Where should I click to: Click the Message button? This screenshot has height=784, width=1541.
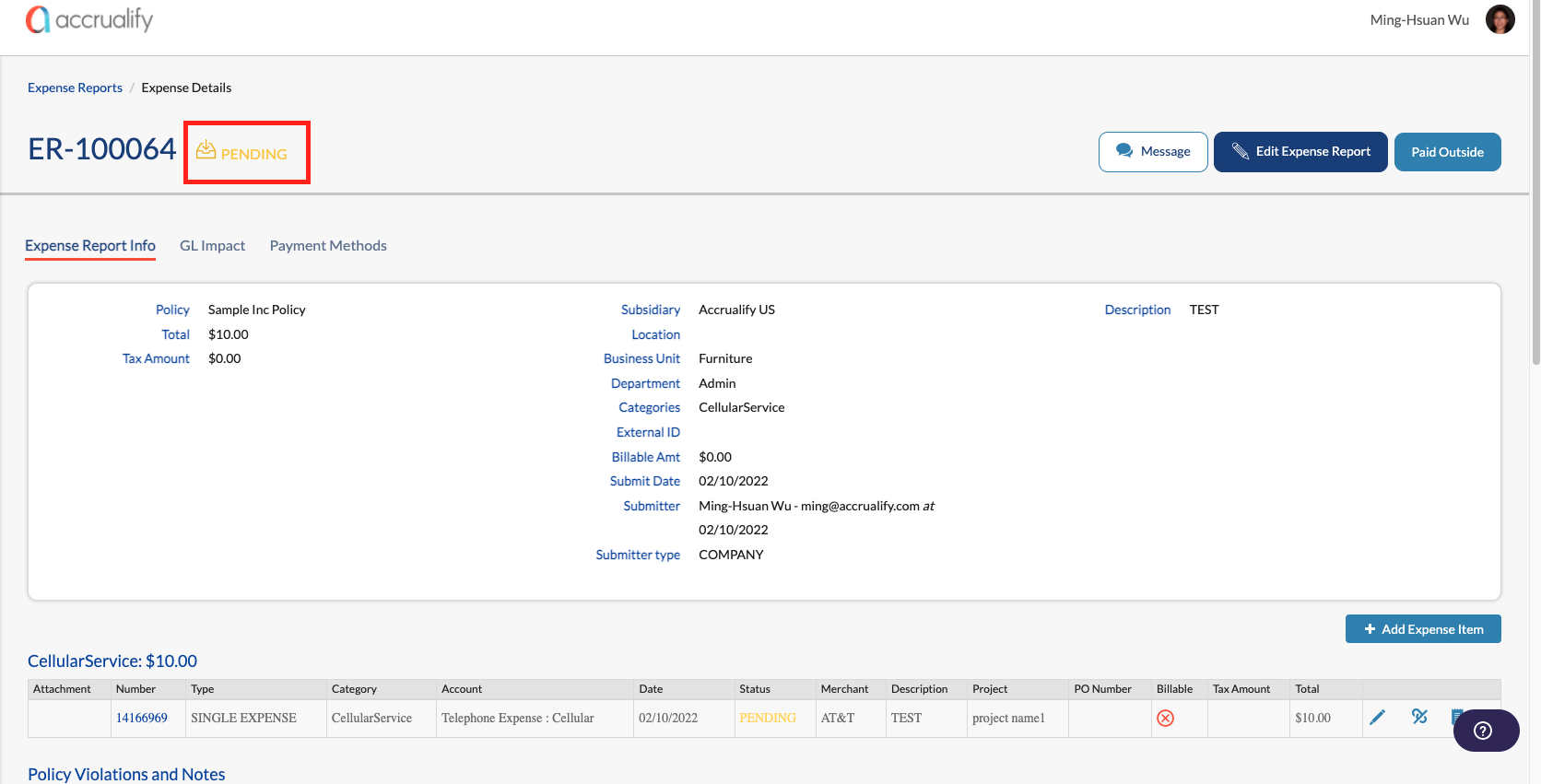(x=1152, y=152)
